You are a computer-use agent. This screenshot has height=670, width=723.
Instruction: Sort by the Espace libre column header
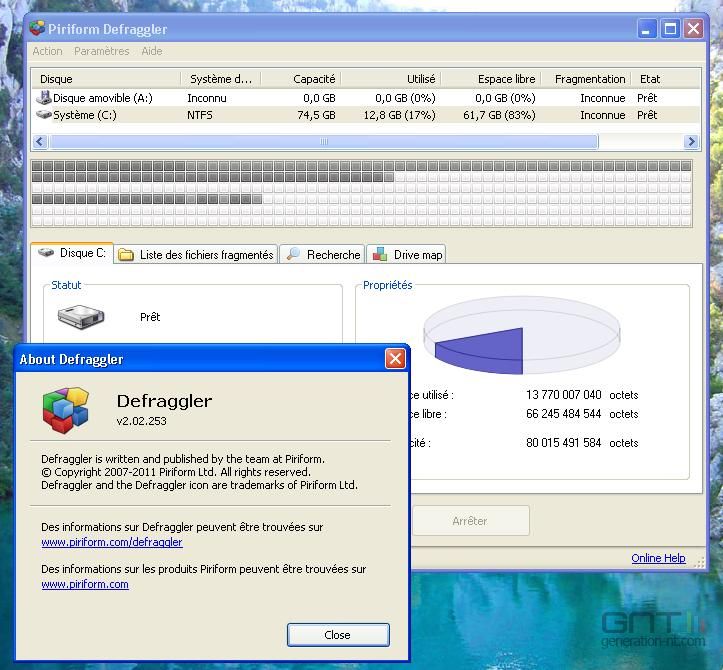click(491, 79)
